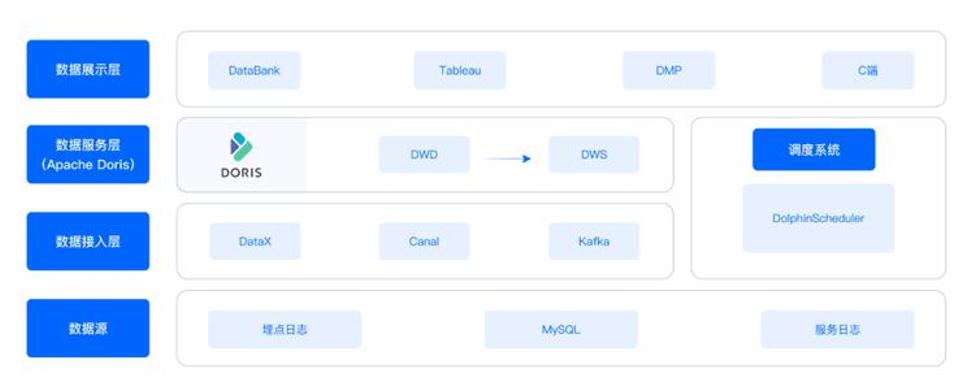
Task: Click the Apache Doris logo
Action: click(241, 155)
